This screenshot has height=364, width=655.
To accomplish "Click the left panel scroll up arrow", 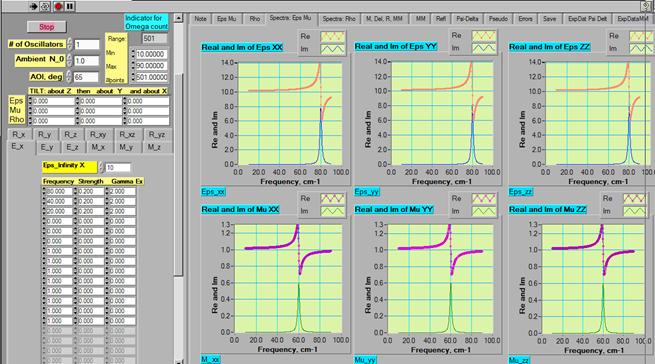I will 178,18.
